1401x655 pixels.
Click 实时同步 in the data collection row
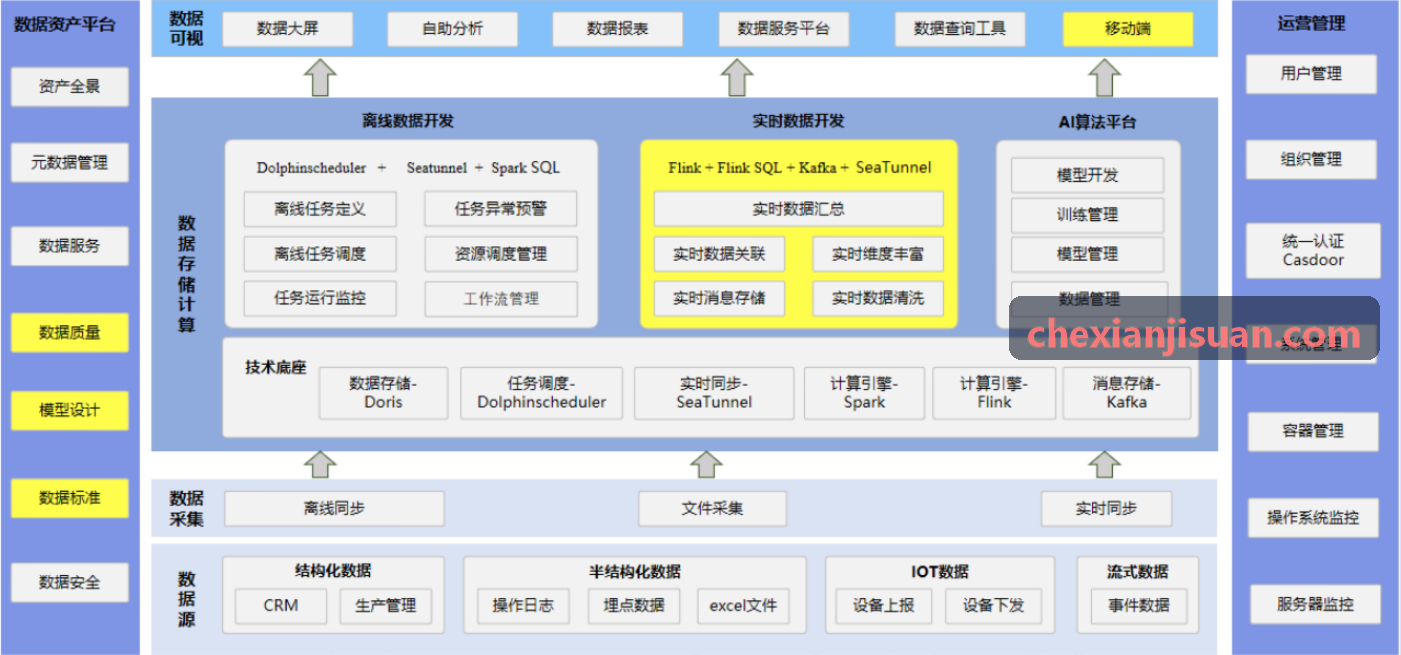point(1106,509)
